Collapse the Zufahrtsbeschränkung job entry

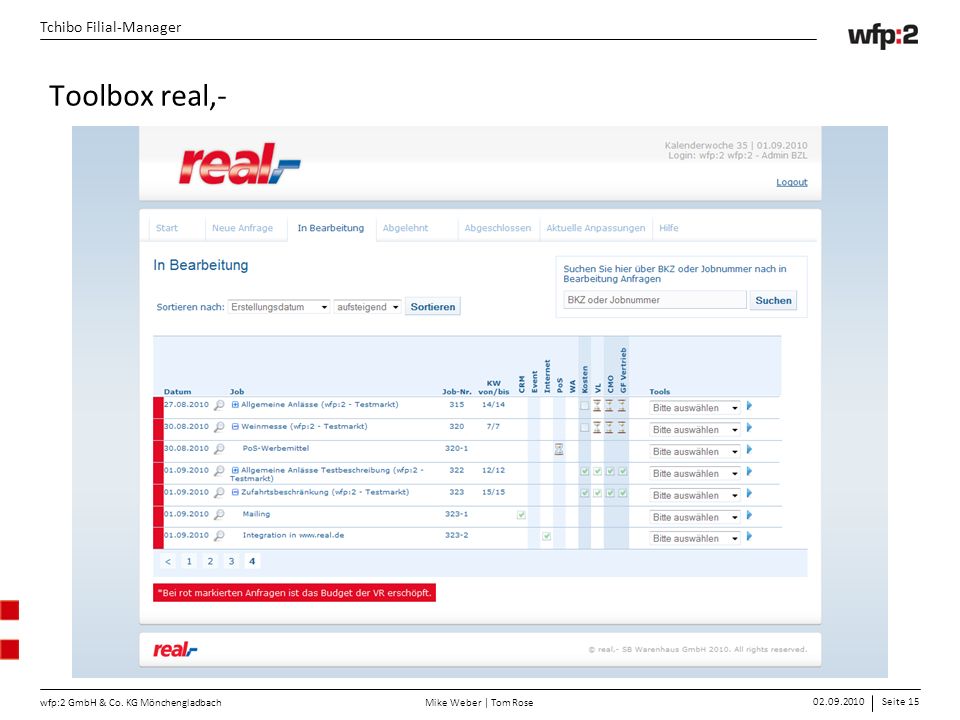click(235, 492)
